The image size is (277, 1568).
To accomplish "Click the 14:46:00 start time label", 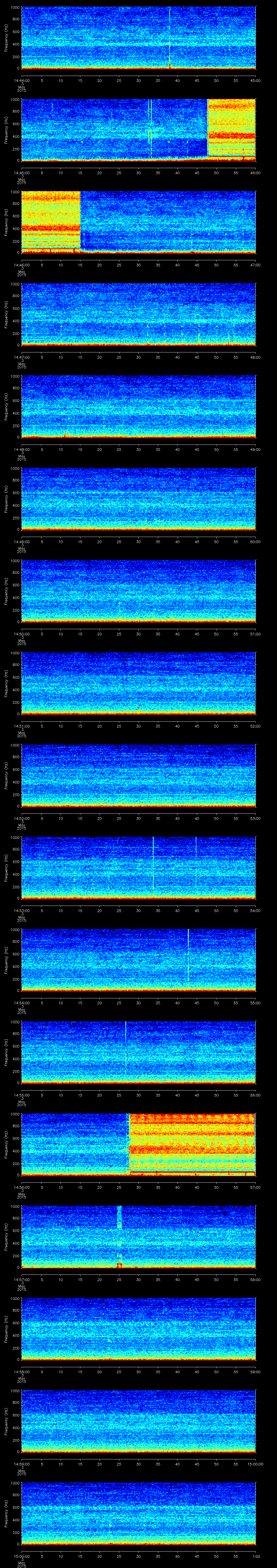I will [21, 265].
